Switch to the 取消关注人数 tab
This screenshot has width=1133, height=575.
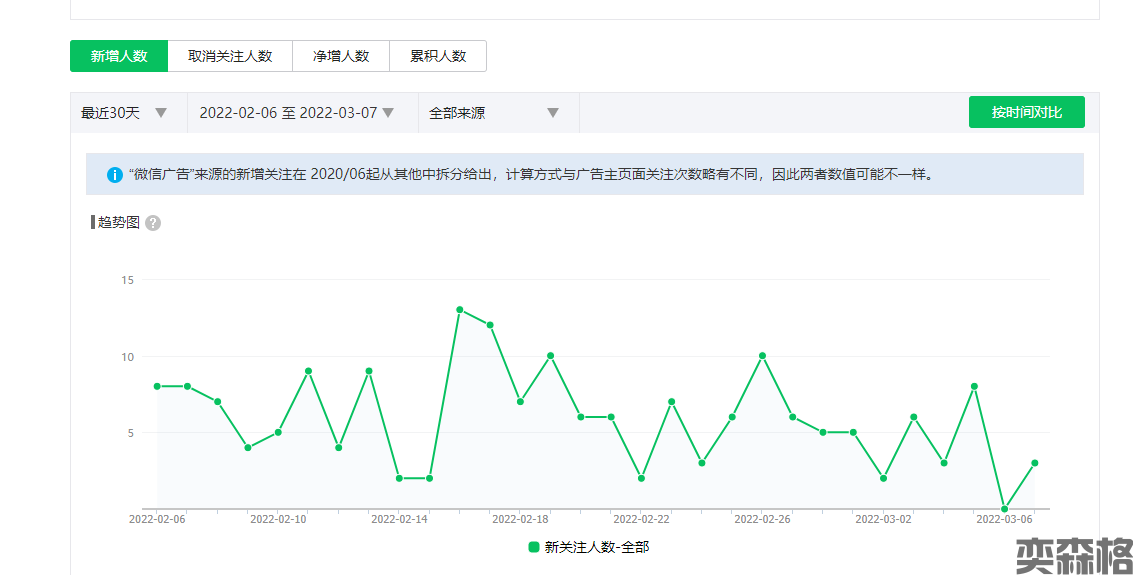[x=230, y=56]
